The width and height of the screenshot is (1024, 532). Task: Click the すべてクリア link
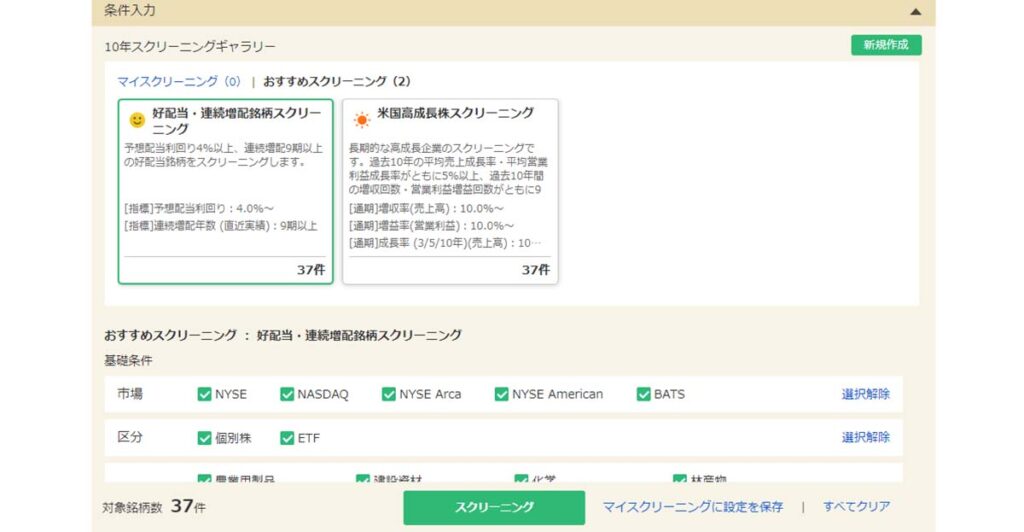856,507
